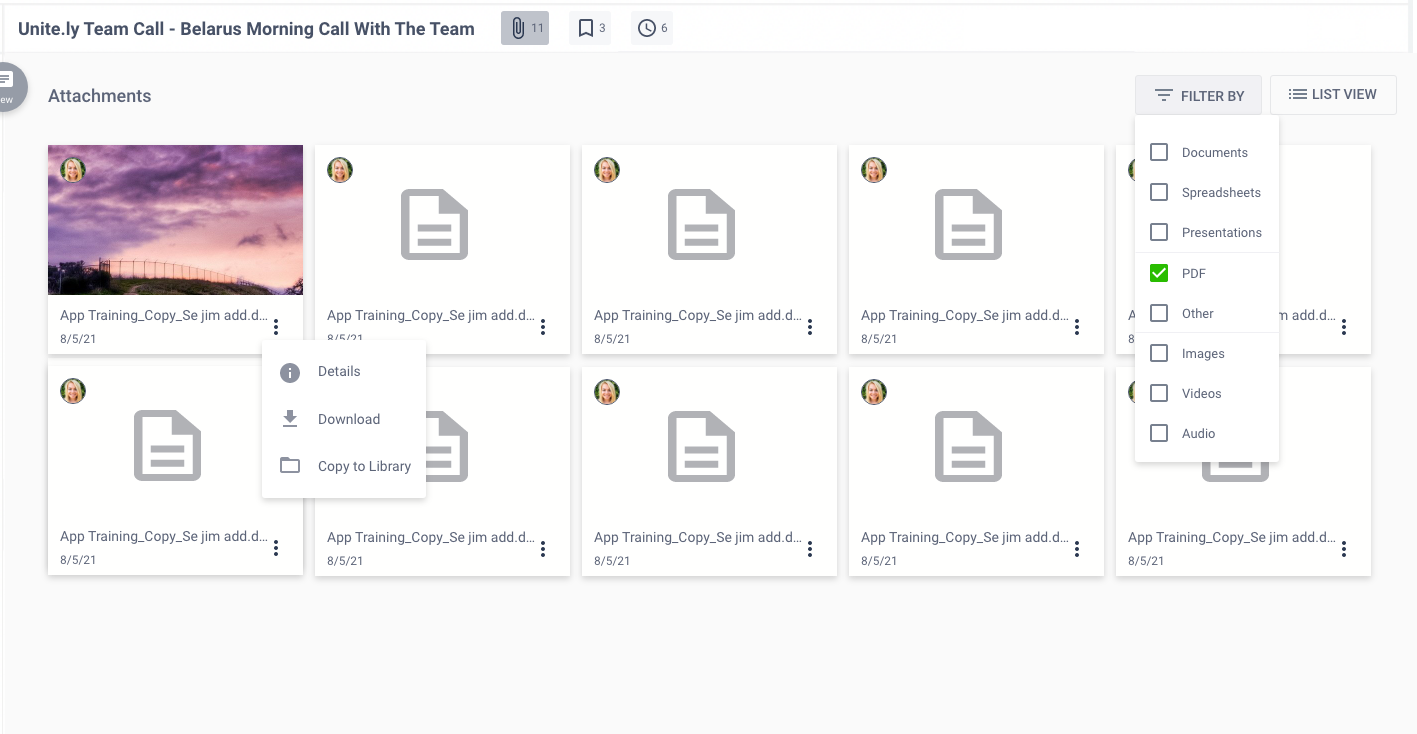This screenshot has height=734, width=1417.
Task: Click the file name under the sunset thumbnail
Action: [164, 315]
